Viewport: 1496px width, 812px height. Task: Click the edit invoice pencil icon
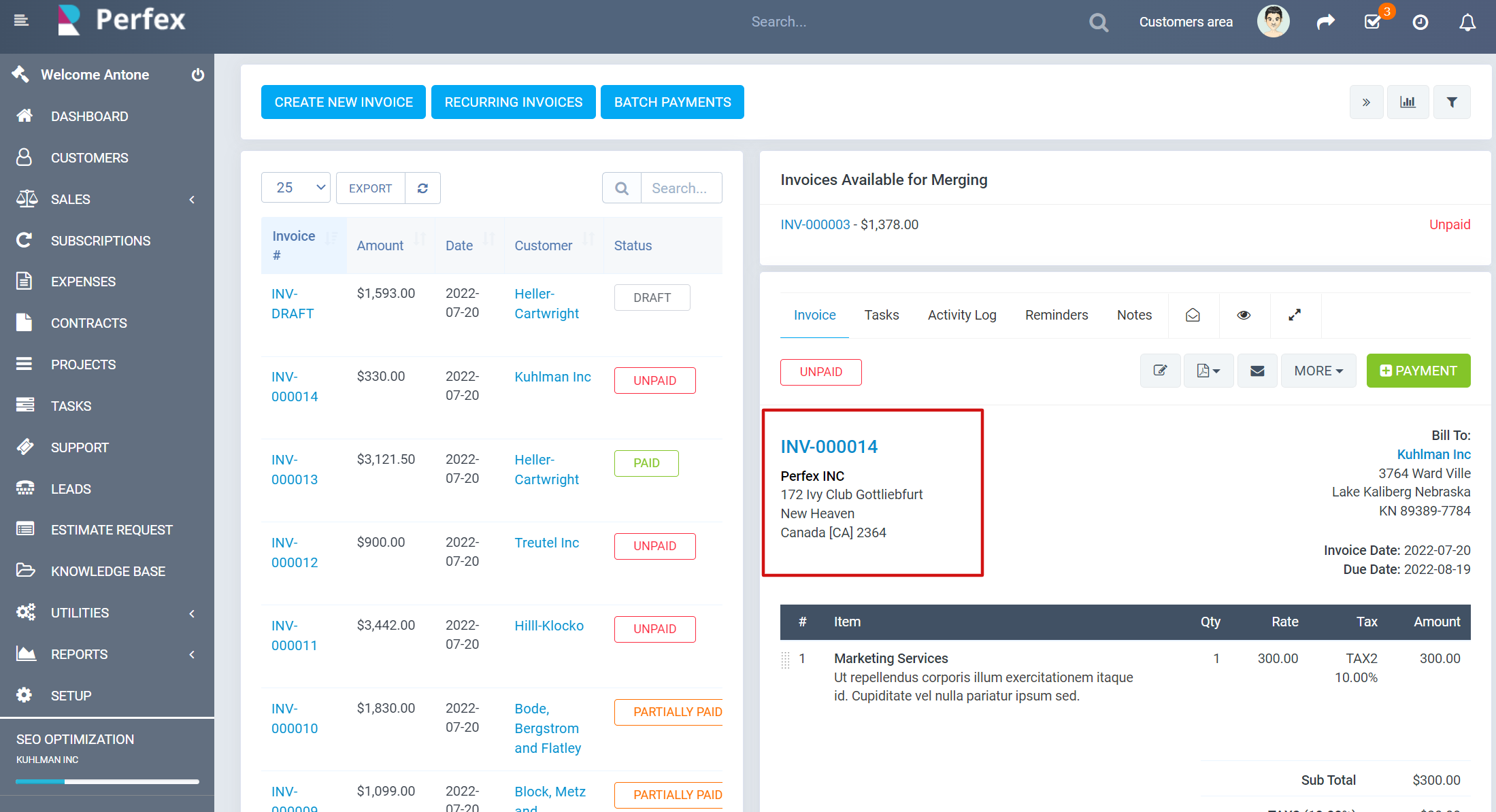(x=1160, y=371)
